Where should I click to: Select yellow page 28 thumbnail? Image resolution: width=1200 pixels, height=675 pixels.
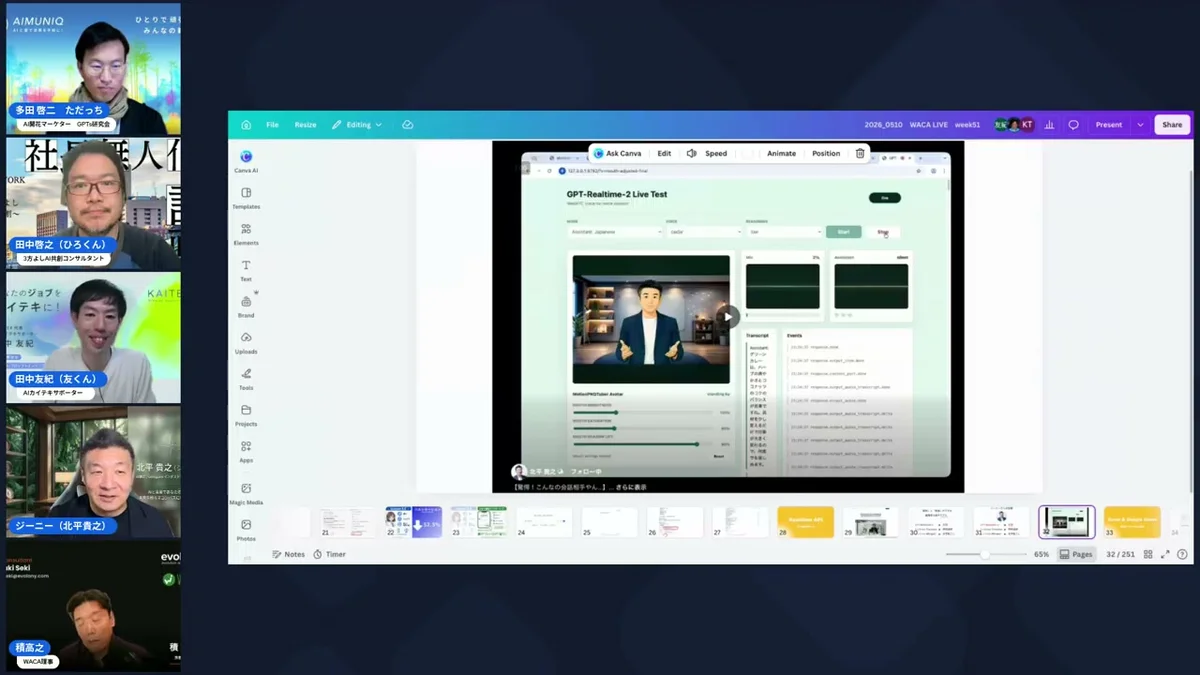tap(806, 522)
